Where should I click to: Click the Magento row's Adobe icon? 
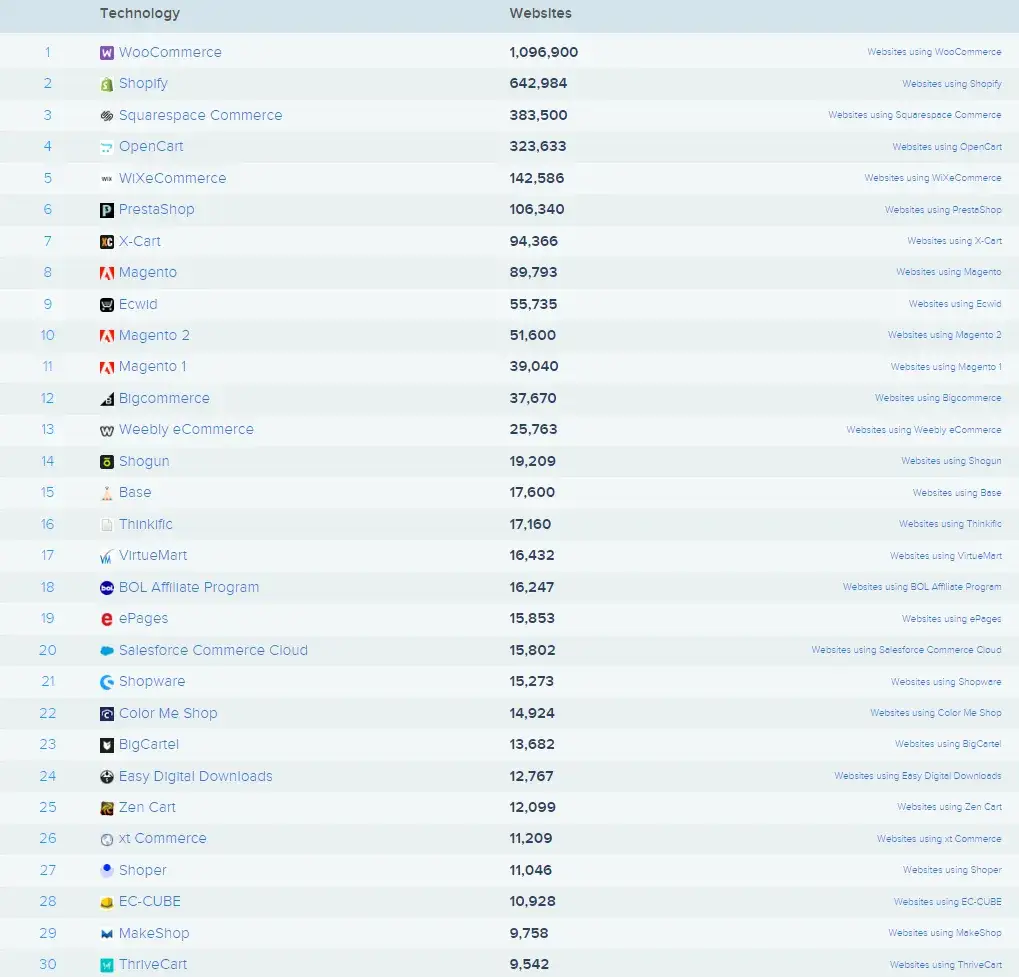107,273
